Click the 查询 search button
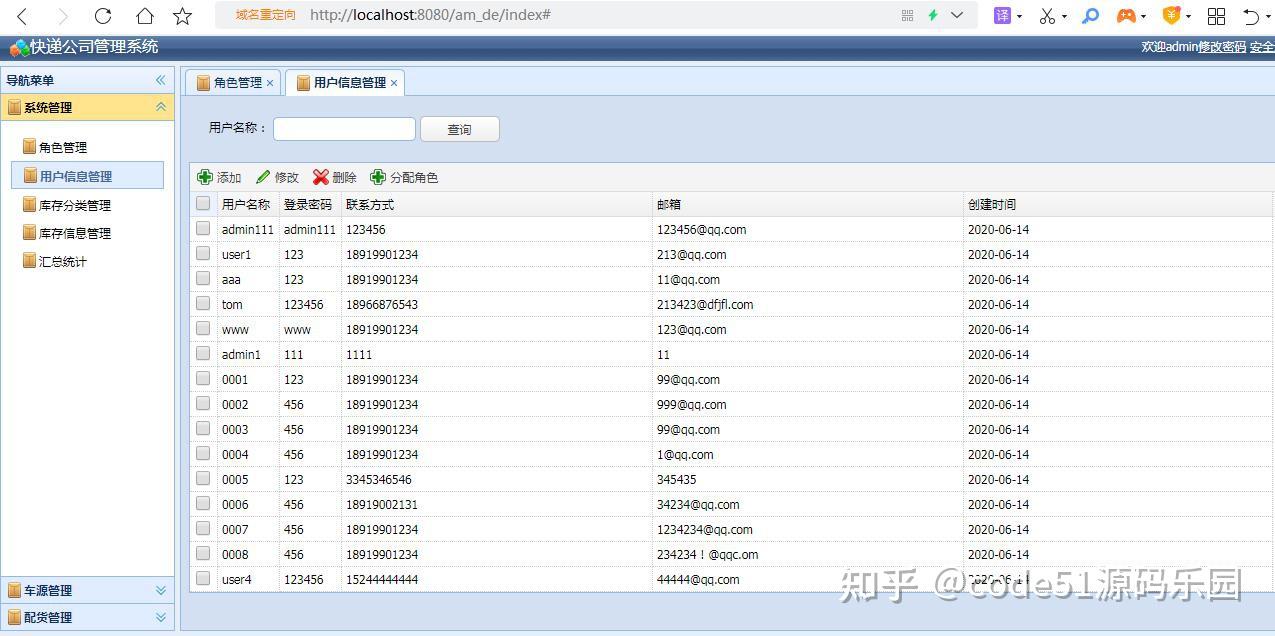This screenshot has height=636, width=1275. pyautogui.click(x=459, y=129)
